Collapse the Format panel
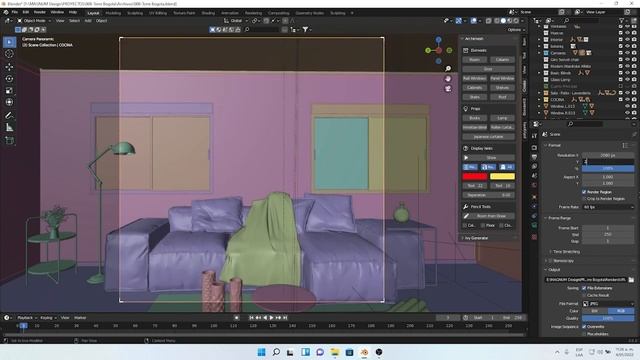The image size is (640, 360). click(x=546, y=145)
